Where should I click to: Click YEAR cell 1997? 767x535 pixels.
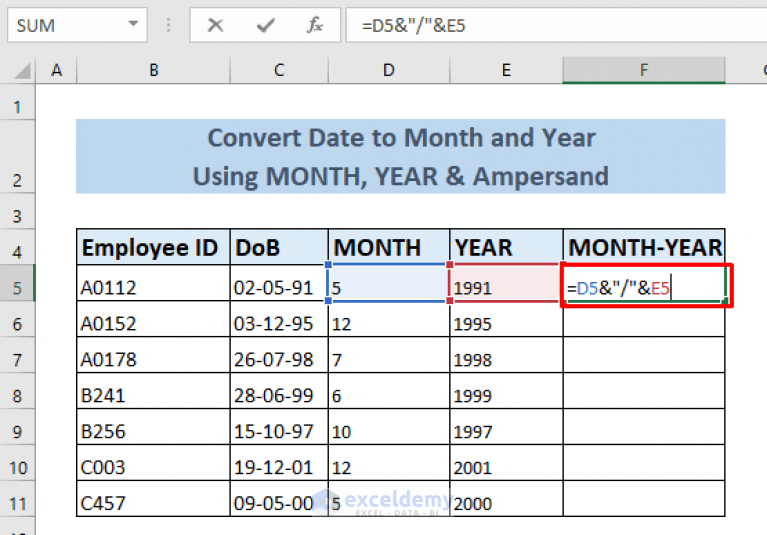[x=506, y=426]
